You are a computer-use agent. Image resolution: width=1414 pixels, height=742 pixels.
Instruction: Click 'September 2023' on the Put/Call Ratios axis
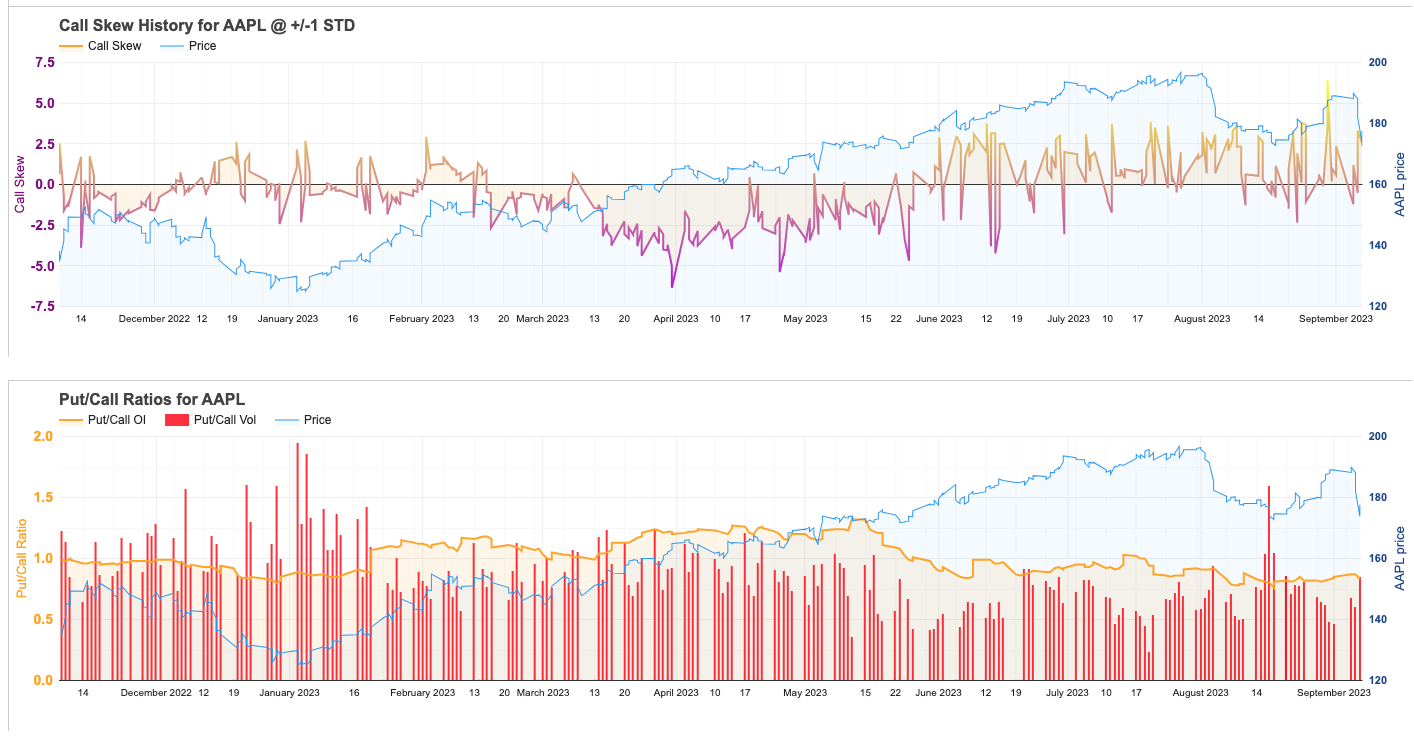(1336, 693)
